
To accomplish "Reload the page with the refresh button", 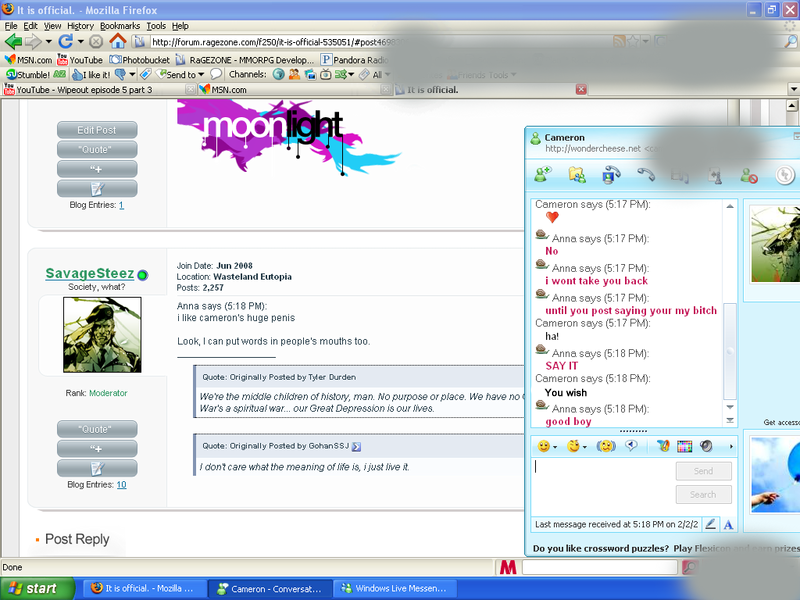I will (65, 41).
